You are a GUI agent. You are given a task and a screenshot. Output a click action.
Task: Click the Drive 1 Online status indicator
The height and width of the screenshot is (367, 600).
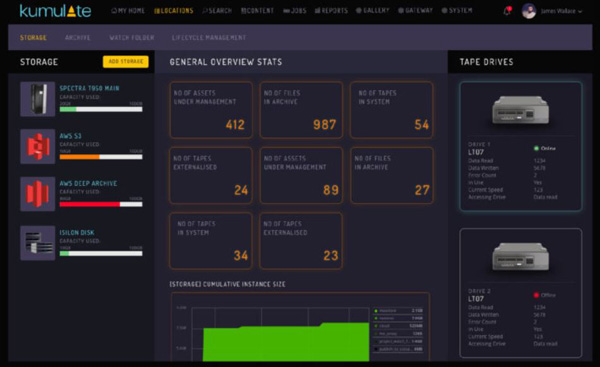pyautogui.click(x=545, y=148)
